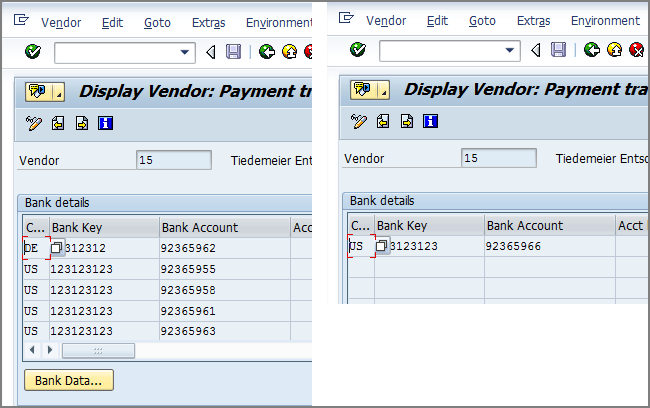Image resolution: width=650 pixels, height=408 pixels.
Task: Expand services button arrow in right window
Action: click(x=384, y=90)
